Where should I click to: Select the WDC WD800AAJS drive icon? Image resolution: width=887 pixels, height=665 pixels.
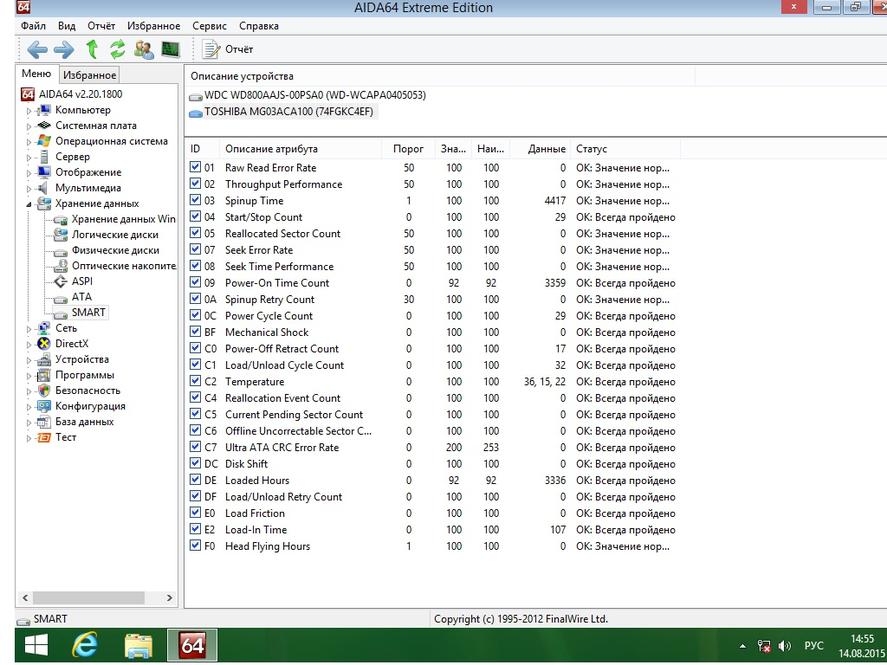coord(196,97)
